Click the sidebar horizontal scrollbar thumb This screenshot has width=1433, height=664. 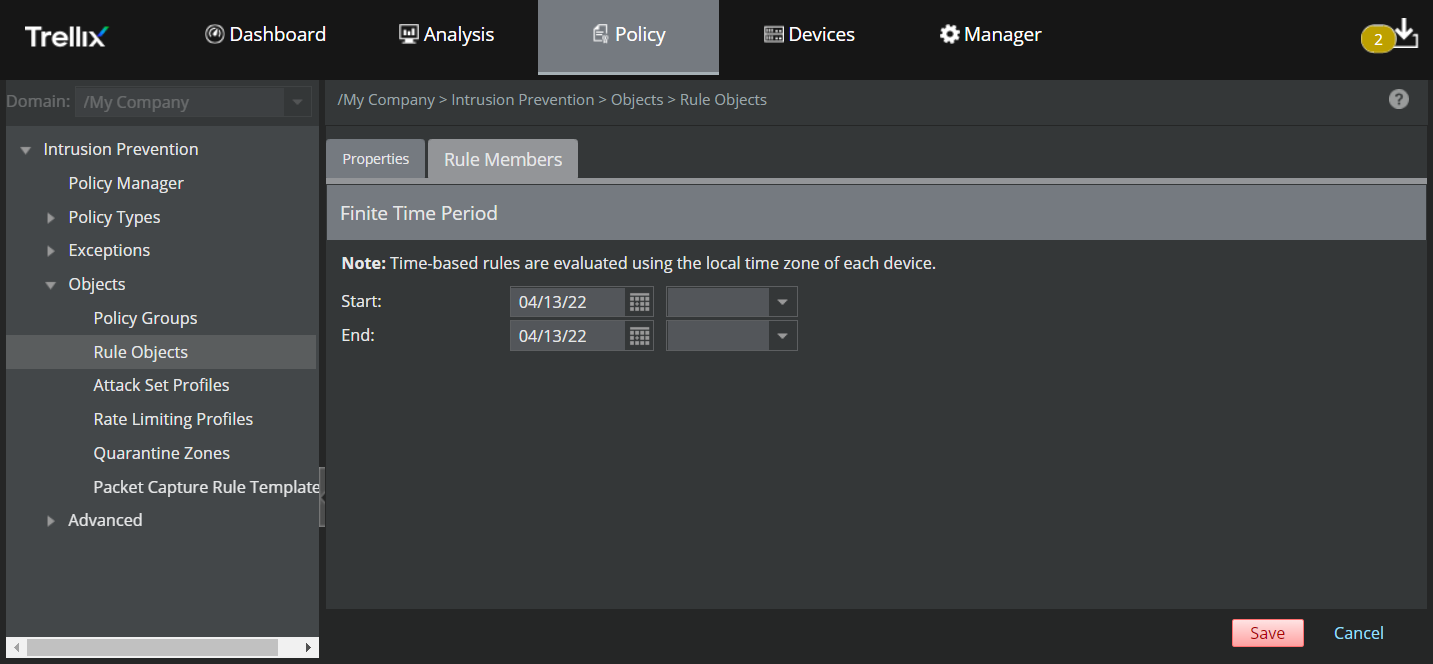click(152, 648)
